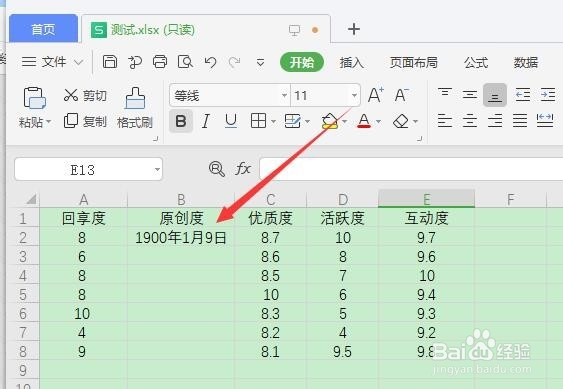Screen dimensions: 563x389
Task: Activate the Format Painter brush
Action: [x=135, y=98]
